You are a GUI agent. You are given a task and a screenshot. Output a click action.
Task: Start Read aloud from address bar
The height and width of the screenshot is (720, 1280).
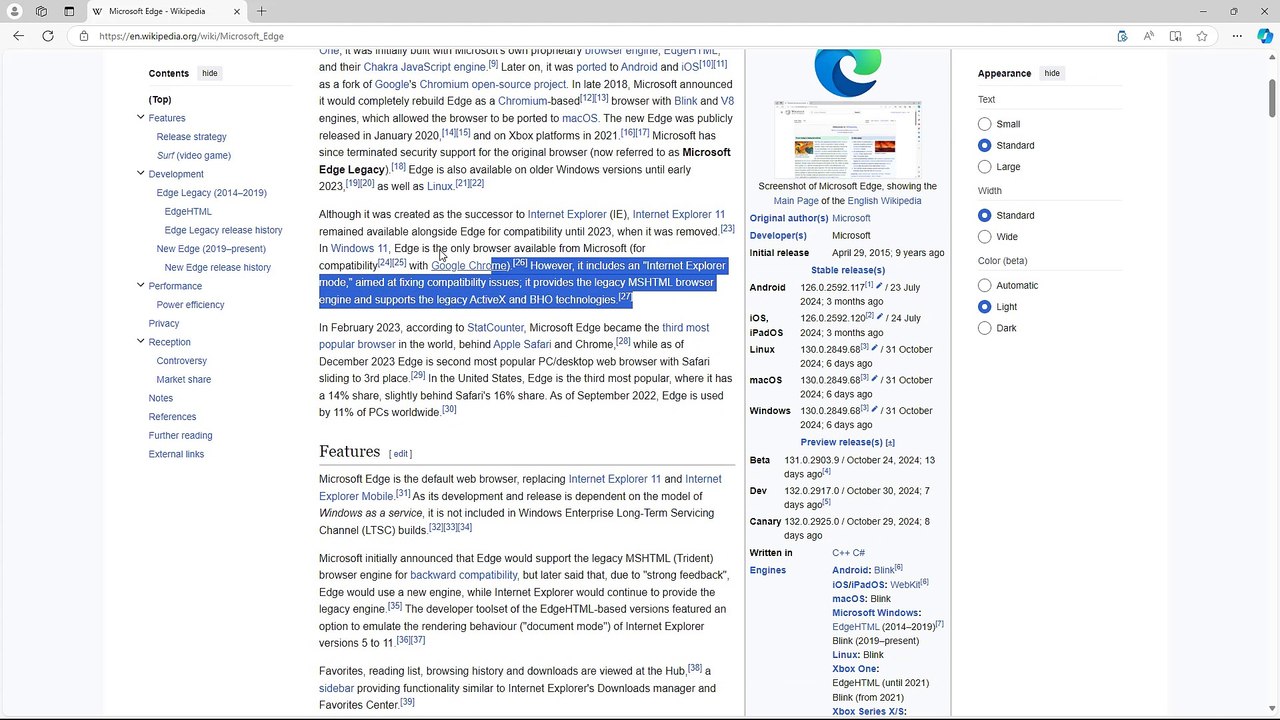pos(1149,36)
